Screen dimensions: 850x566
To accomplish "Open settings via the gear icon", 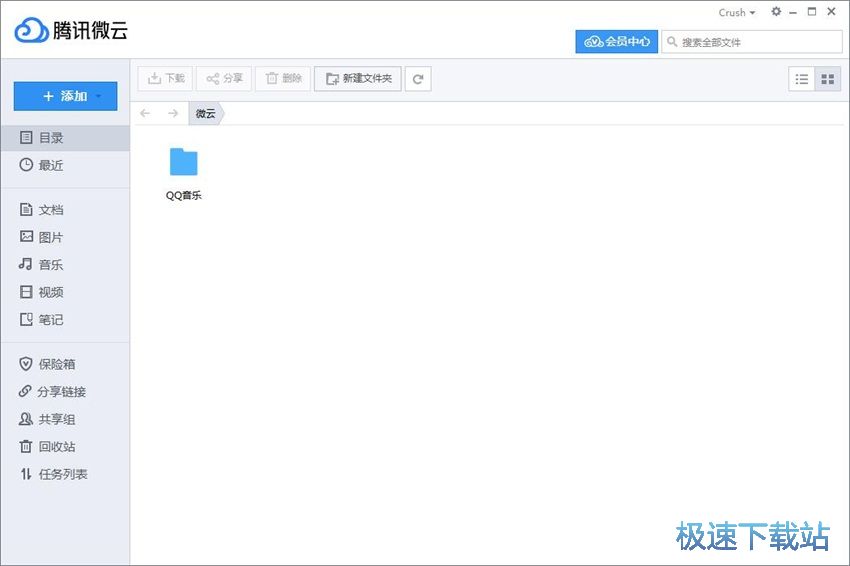I will click(776, 11).
